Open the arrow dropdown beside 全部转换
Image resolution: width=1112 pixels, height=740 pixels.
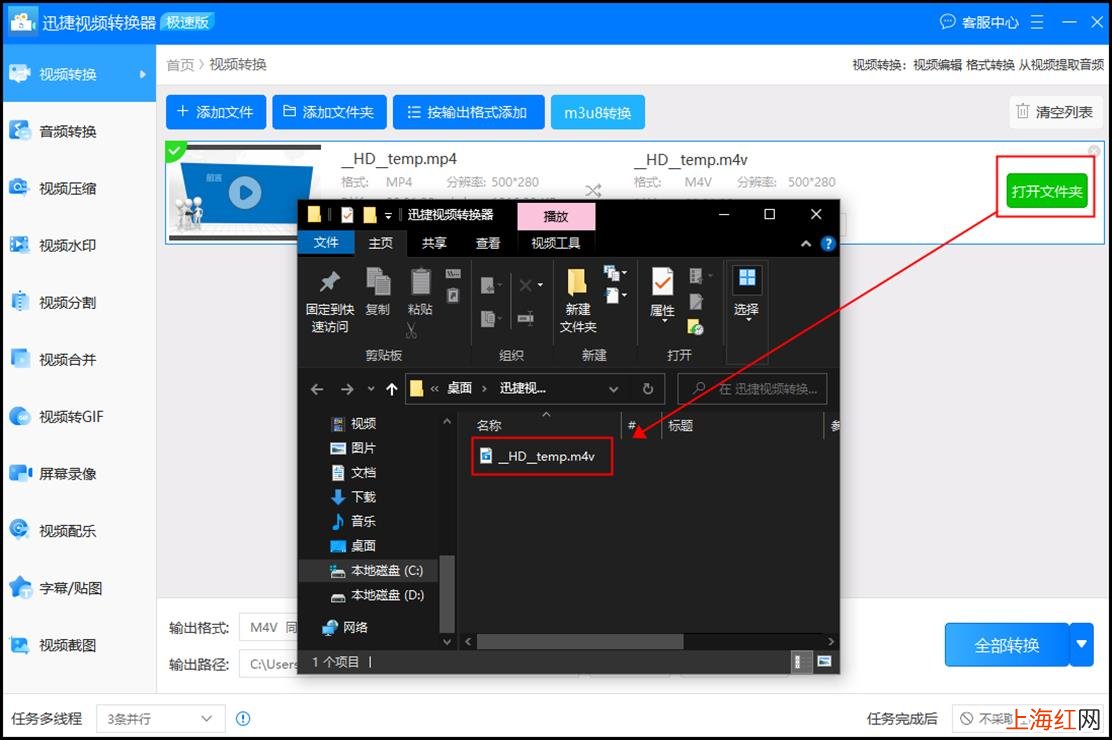coord(1082,644)
